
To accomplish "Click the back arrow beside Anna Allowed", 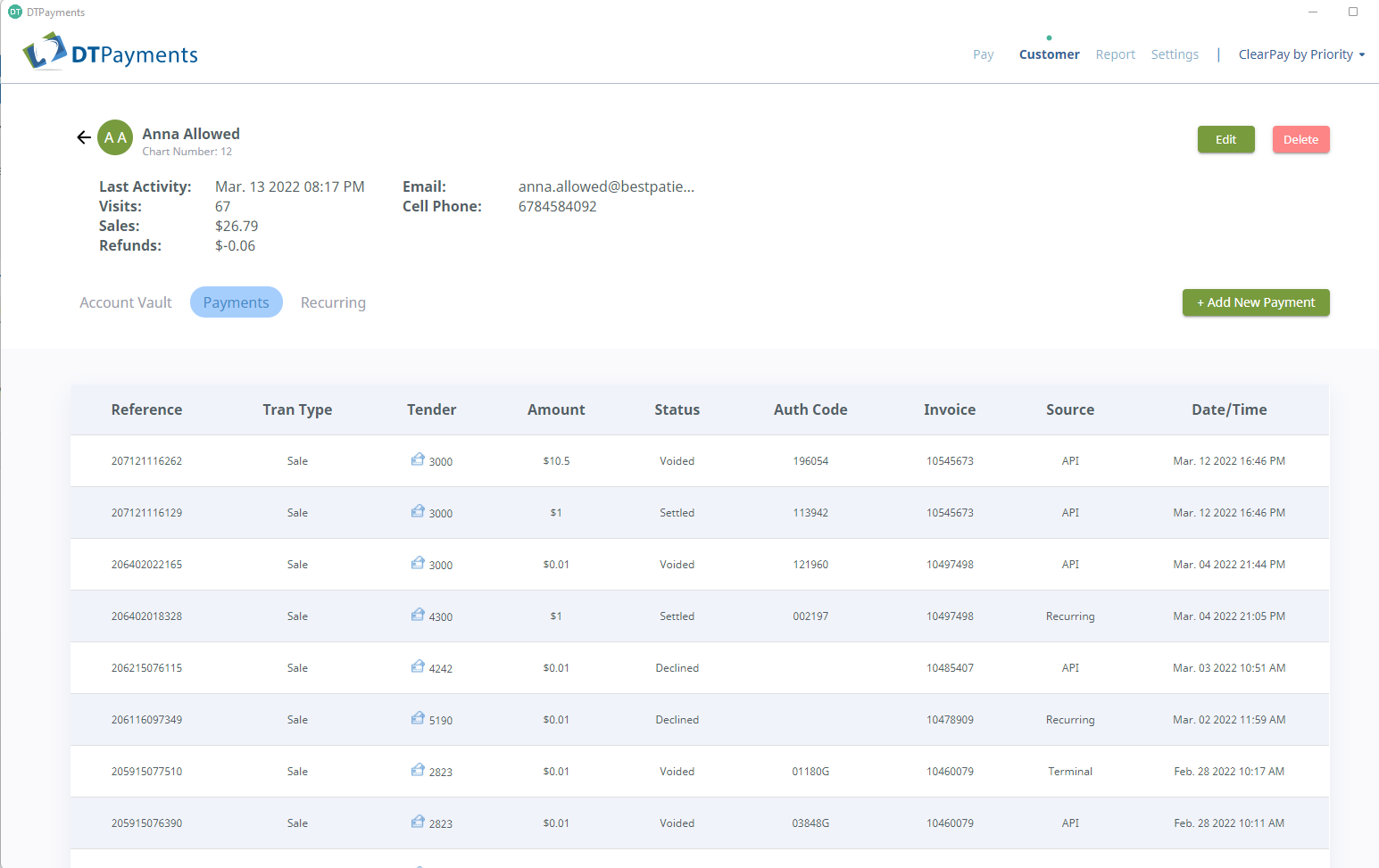I will point(84,137).
